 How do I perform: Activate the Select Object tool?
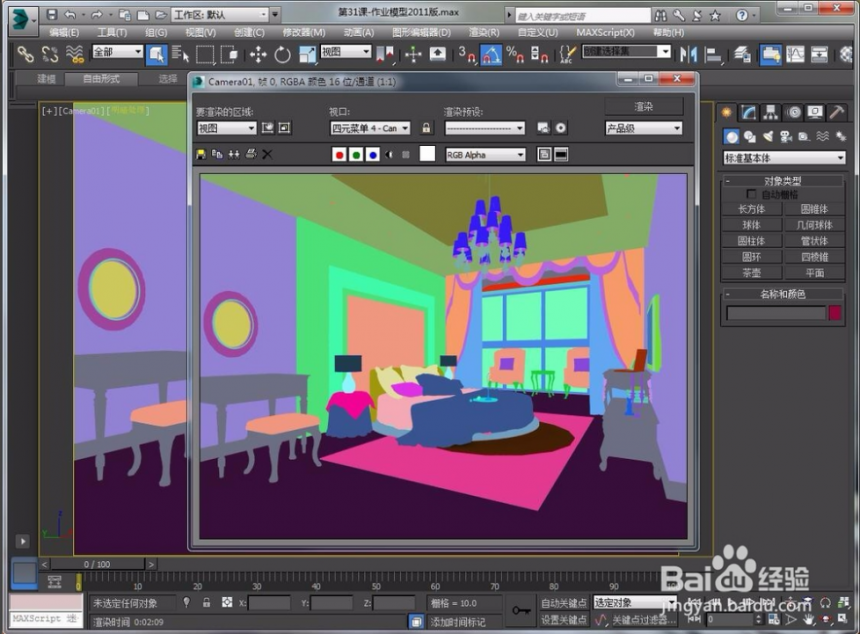coord(156,54)
